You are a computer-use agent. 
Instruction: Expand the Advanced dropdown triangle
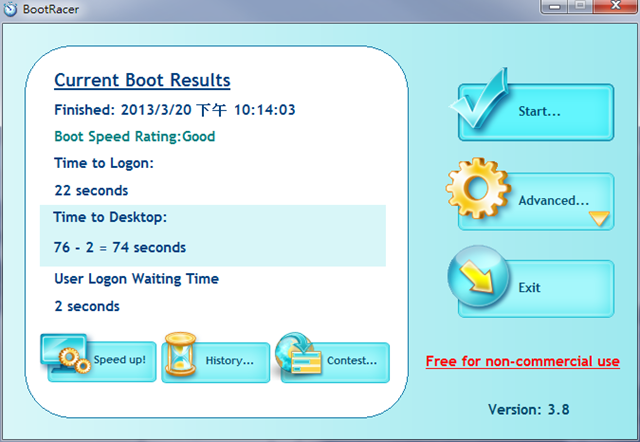(x=599, y=218)
